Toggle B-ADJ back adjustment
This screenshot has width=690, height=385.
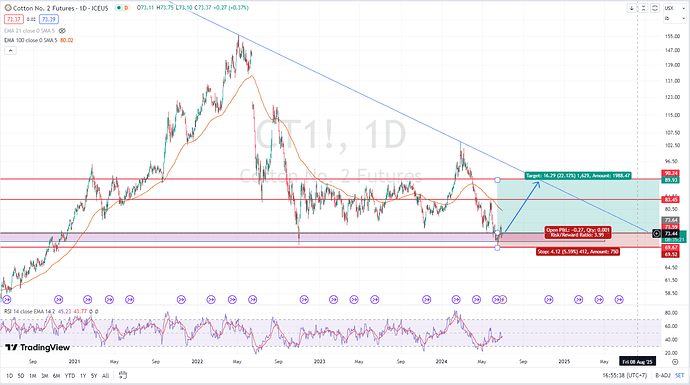click(663, 375)
